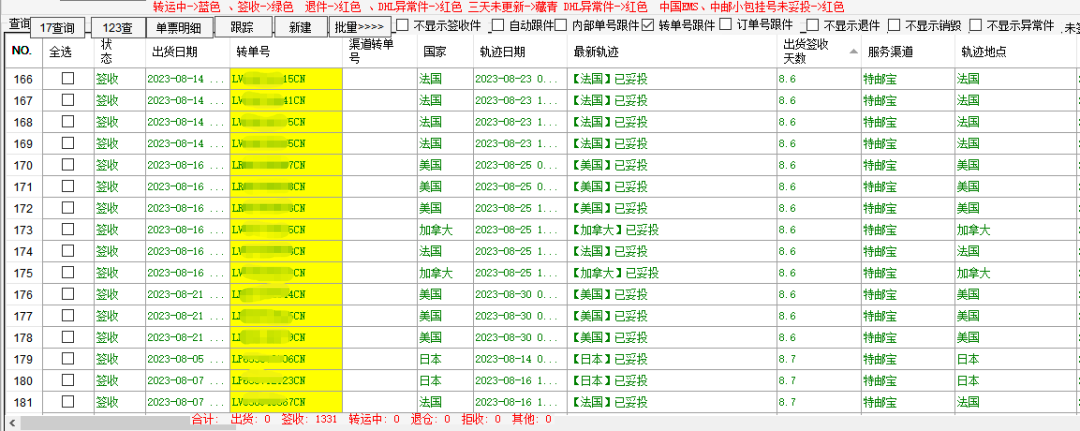The image size is (1080, 431).
Task: Tick the checkbox in row 169
Action: click(68, 143)
